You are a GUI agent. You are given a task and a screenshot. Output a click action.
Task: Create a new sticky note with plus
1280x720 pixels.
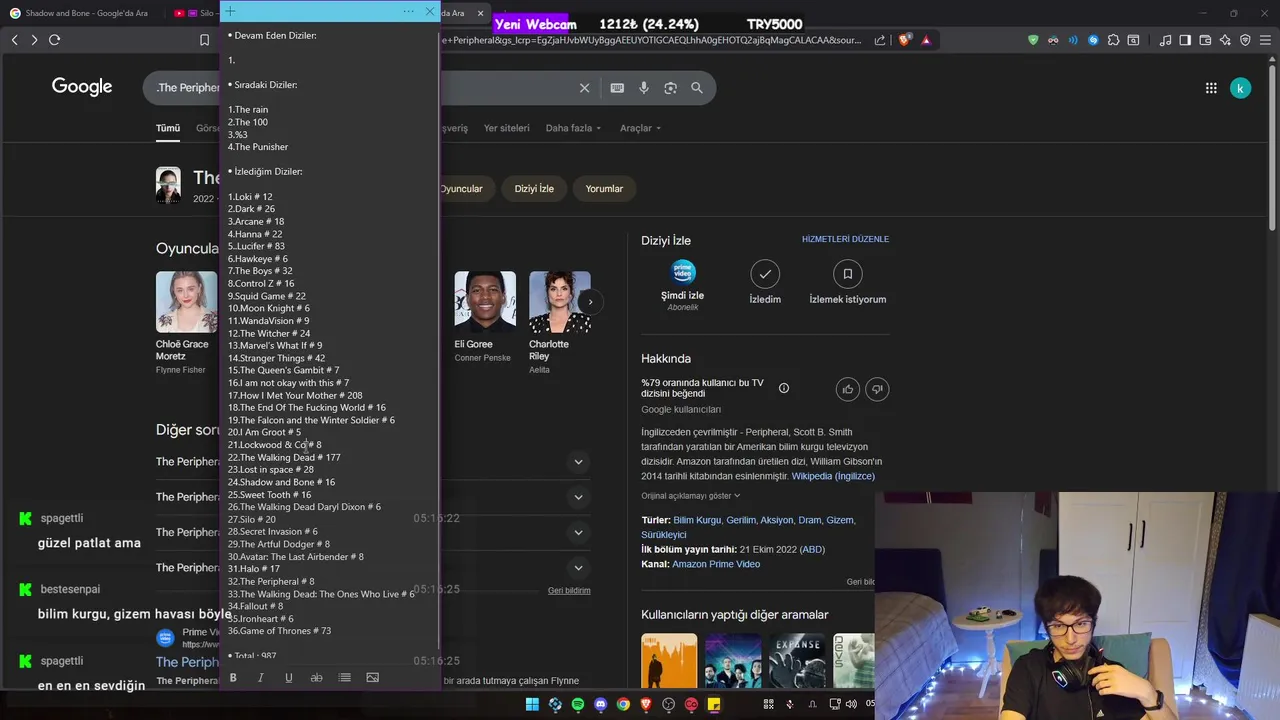230,11
